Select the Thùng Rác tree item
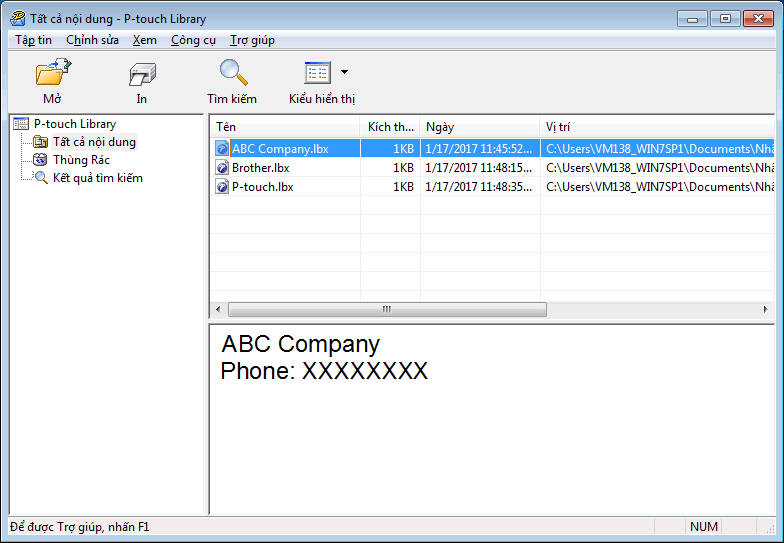This screenshot has height=543, width=784. tap(80, 160)
